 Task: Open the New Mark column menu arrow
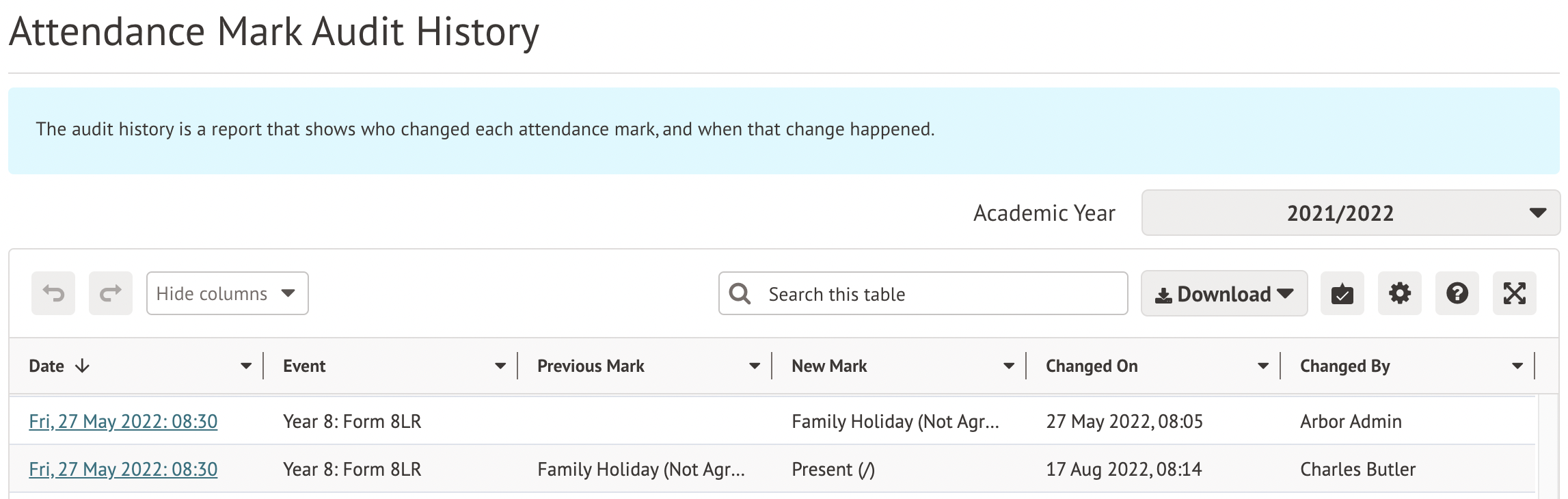coord(1009,366)
